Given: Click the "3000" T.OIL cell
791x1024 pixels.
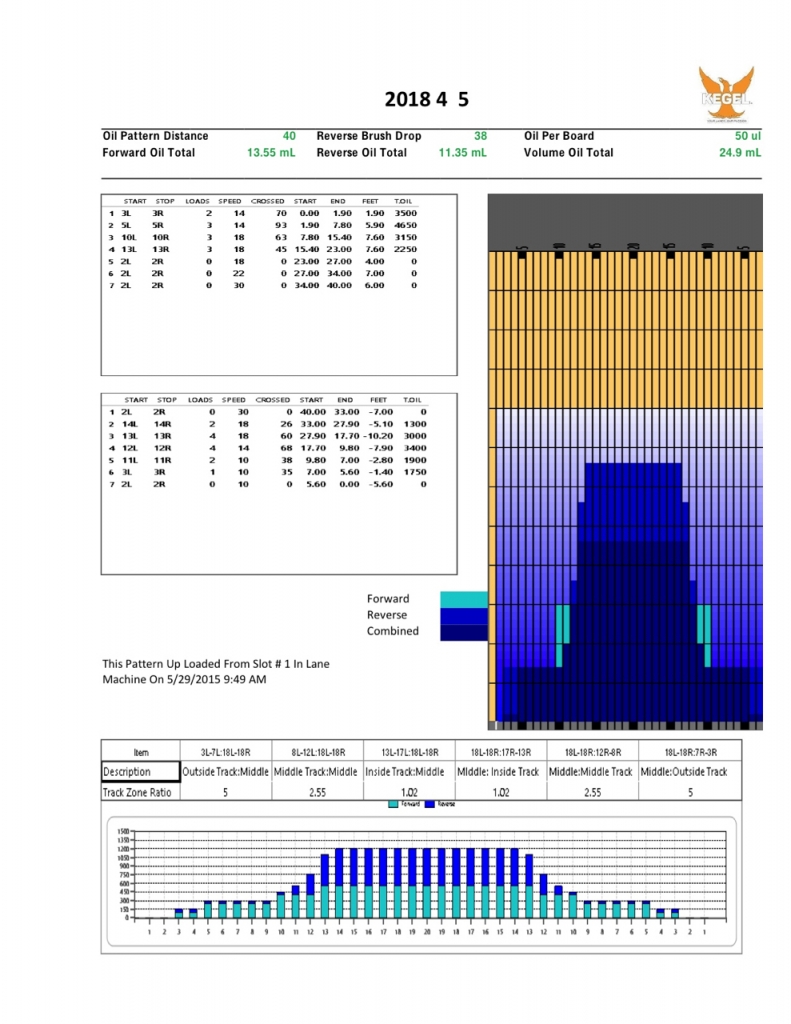Looking at the screenshot, I should pos(415,436).
